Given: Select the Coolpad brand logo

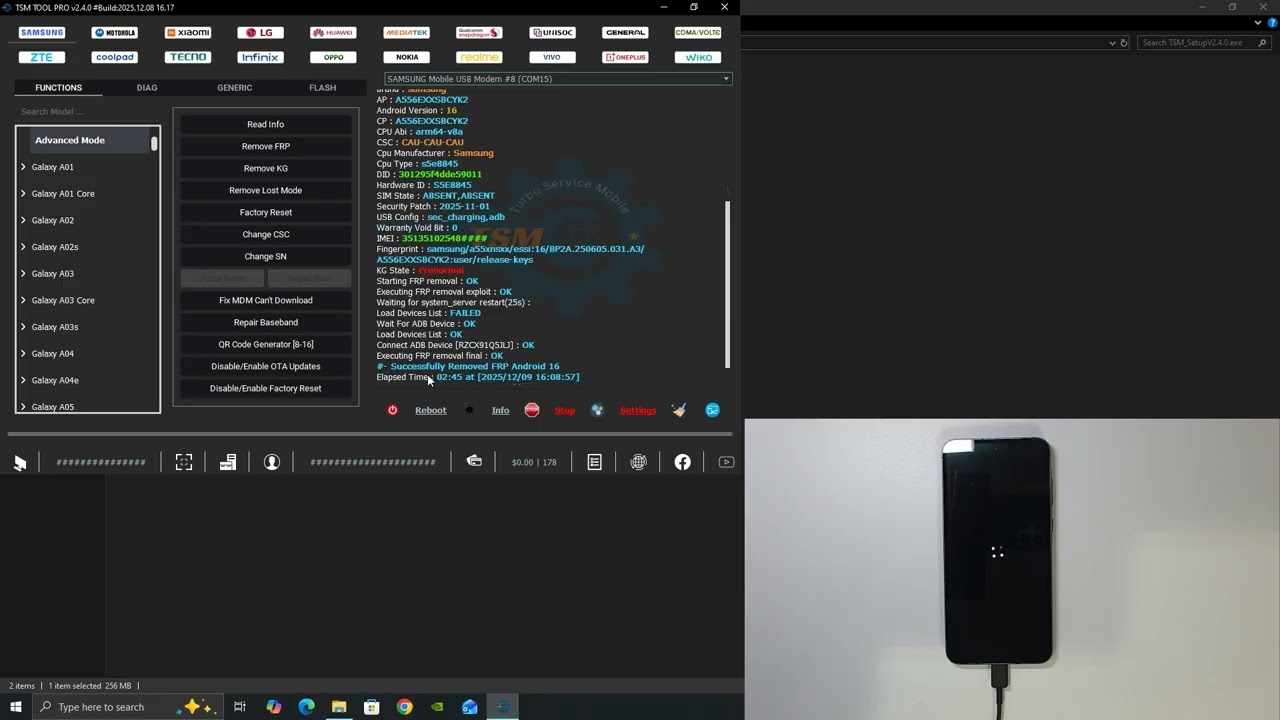Looking at the screenshot, I should pyautogui.click(x=115, y=57).
